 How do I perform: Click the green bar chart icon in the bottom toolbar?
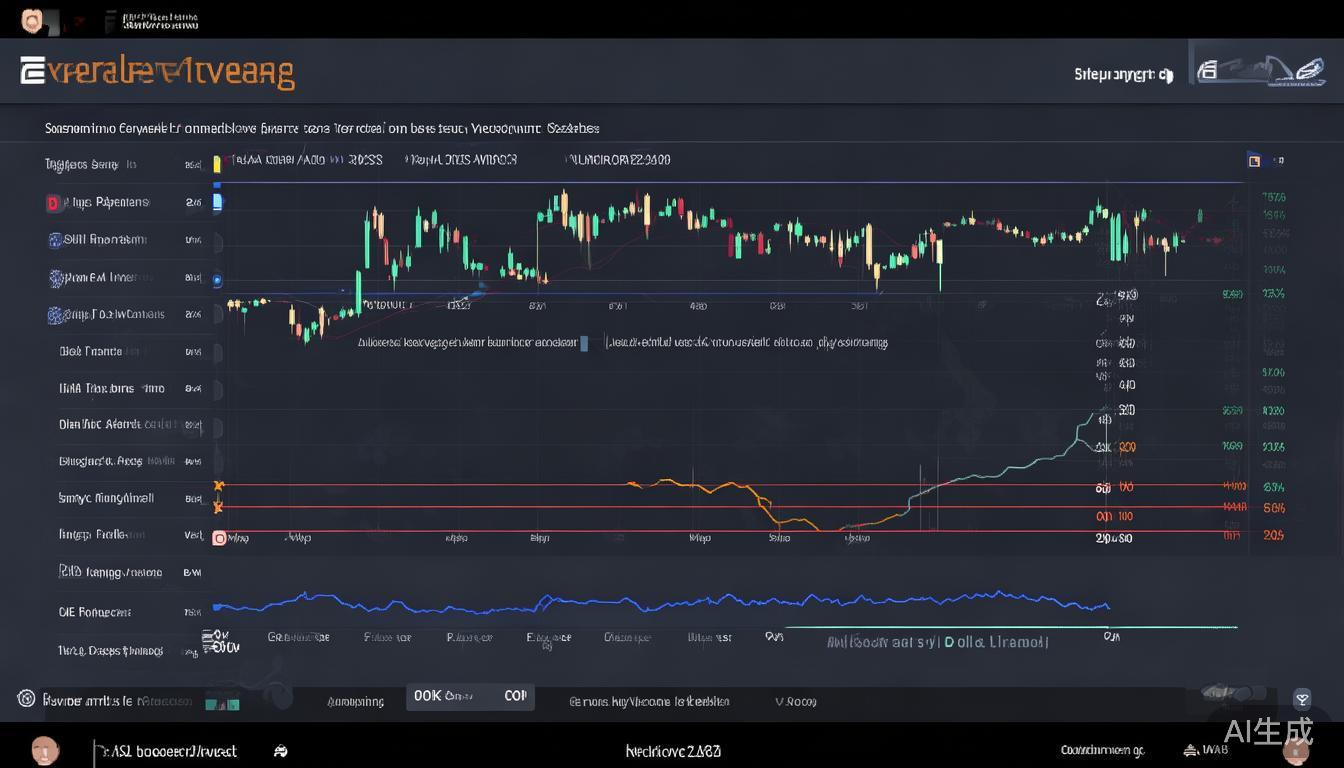tap(222, 702)
